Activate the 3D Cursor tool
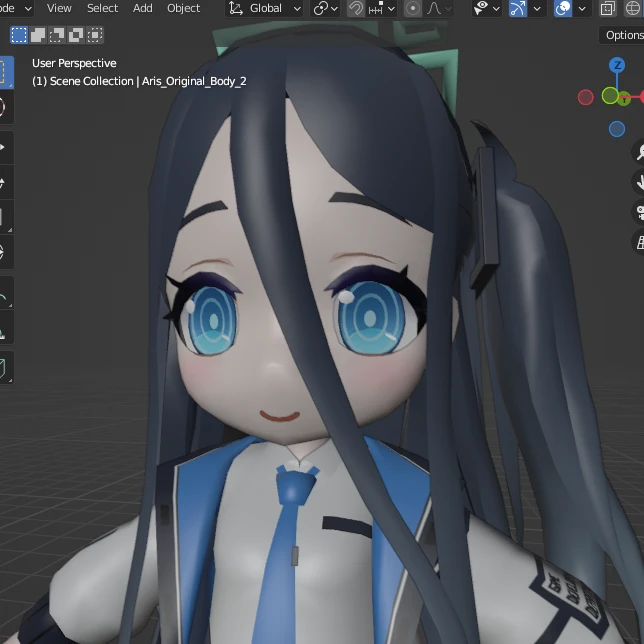 [6, 108]
